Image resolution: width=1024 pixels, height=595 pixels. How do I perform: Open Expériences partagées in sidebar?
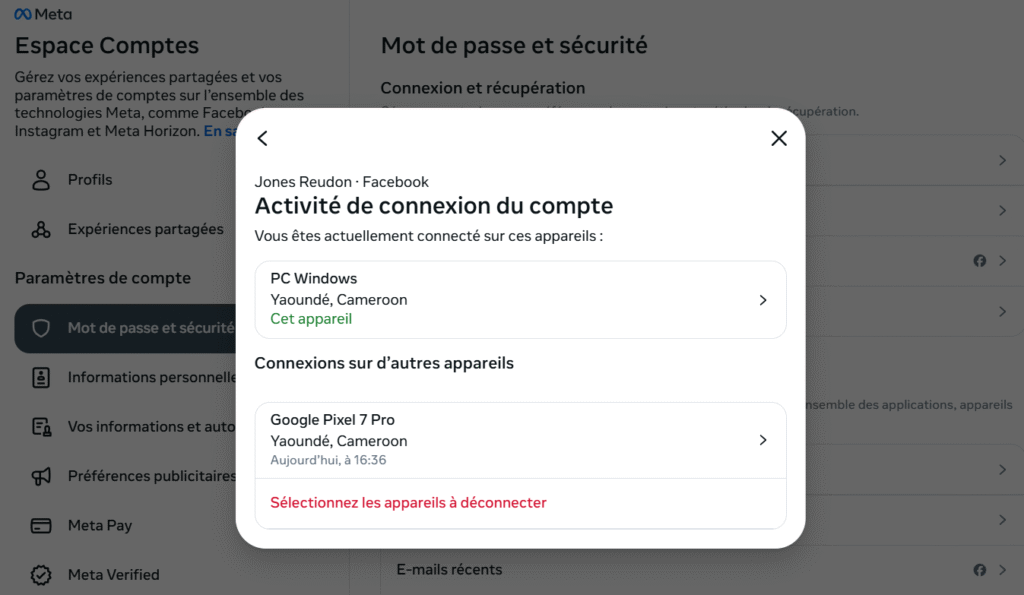point(146,230)
